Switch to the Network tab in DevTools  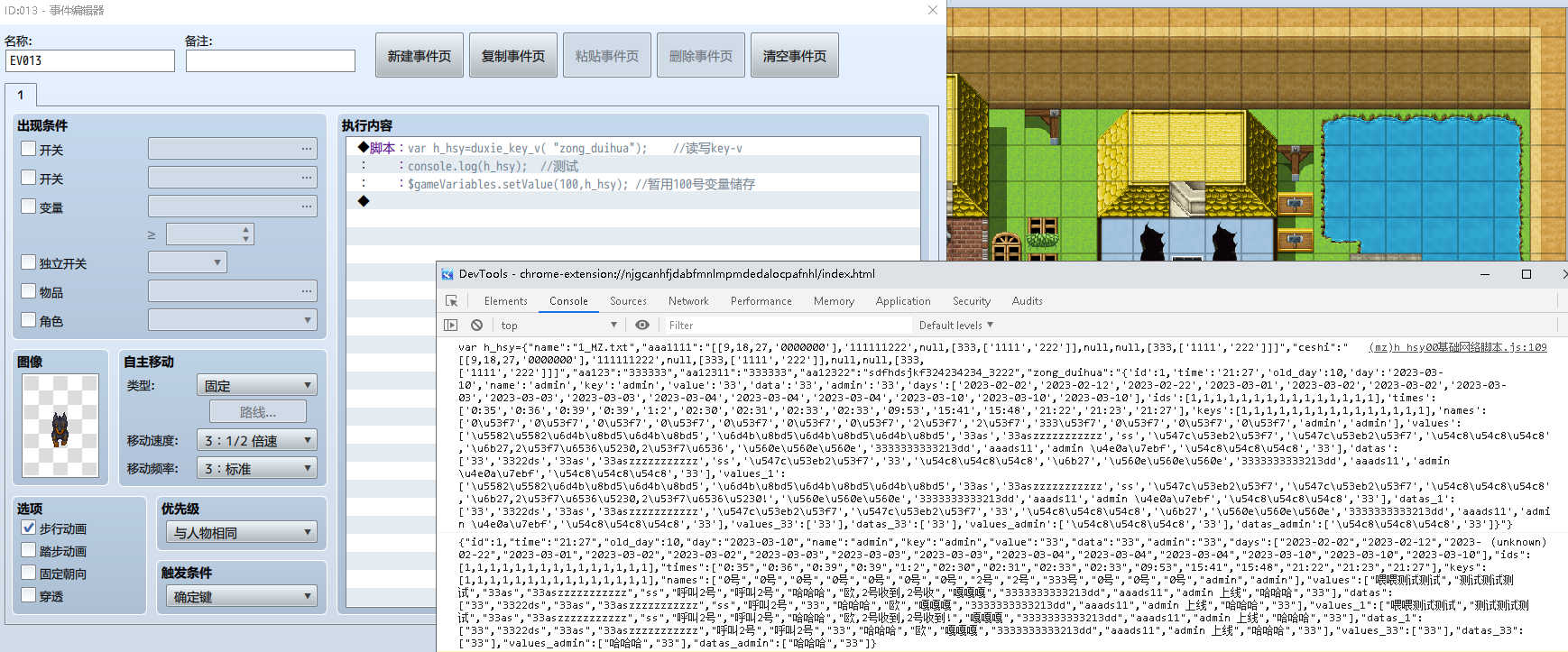pyautogui.click(x=688, y=301)
